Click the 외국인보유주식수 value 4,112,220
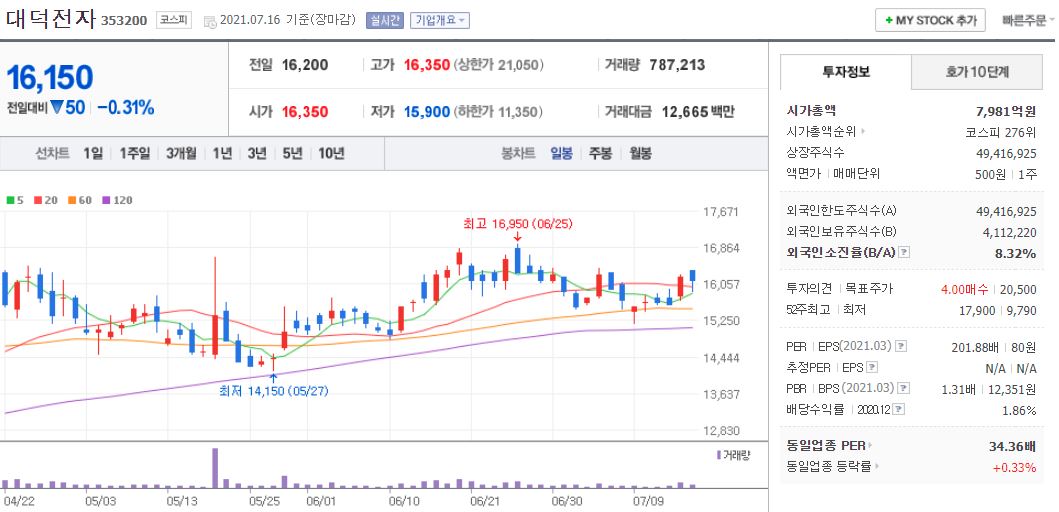The width and height of the screenshot is (1059, 512). 1009,232
